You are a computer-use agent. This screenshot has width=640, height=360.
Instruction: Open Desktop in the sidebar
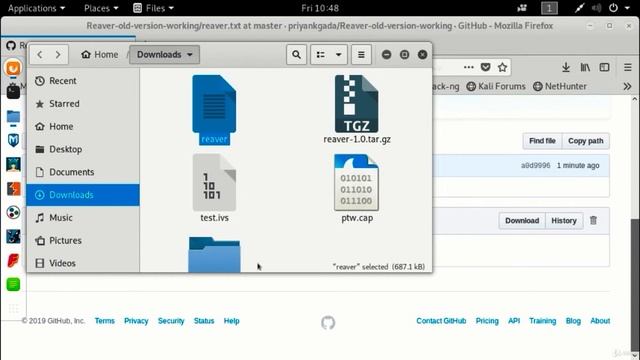point(83,149)
